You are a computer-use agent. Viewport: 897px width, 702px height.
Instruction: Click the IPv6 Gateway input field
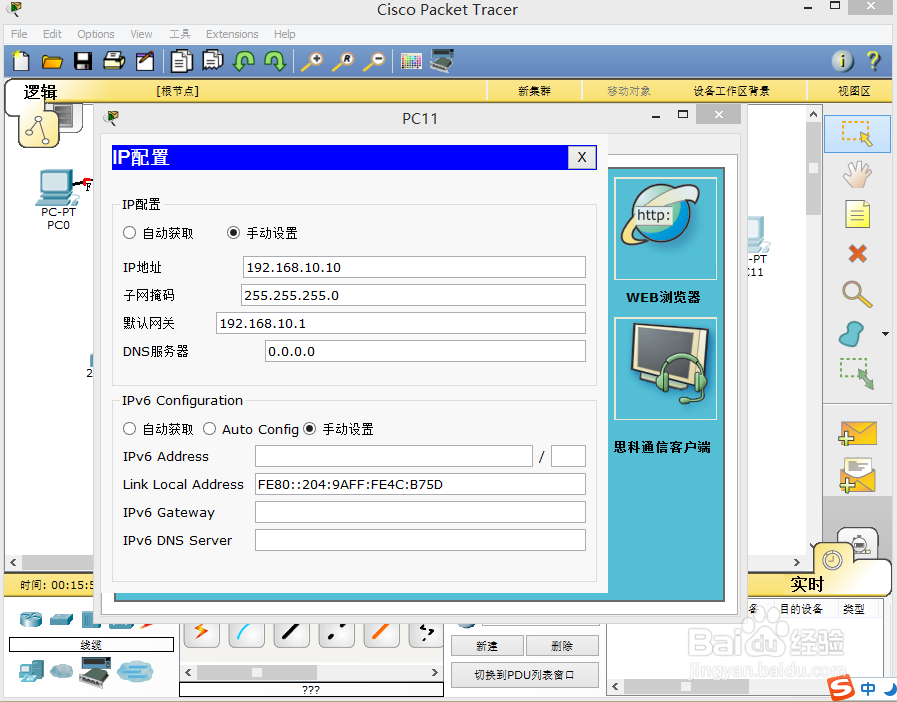[420, 512]
